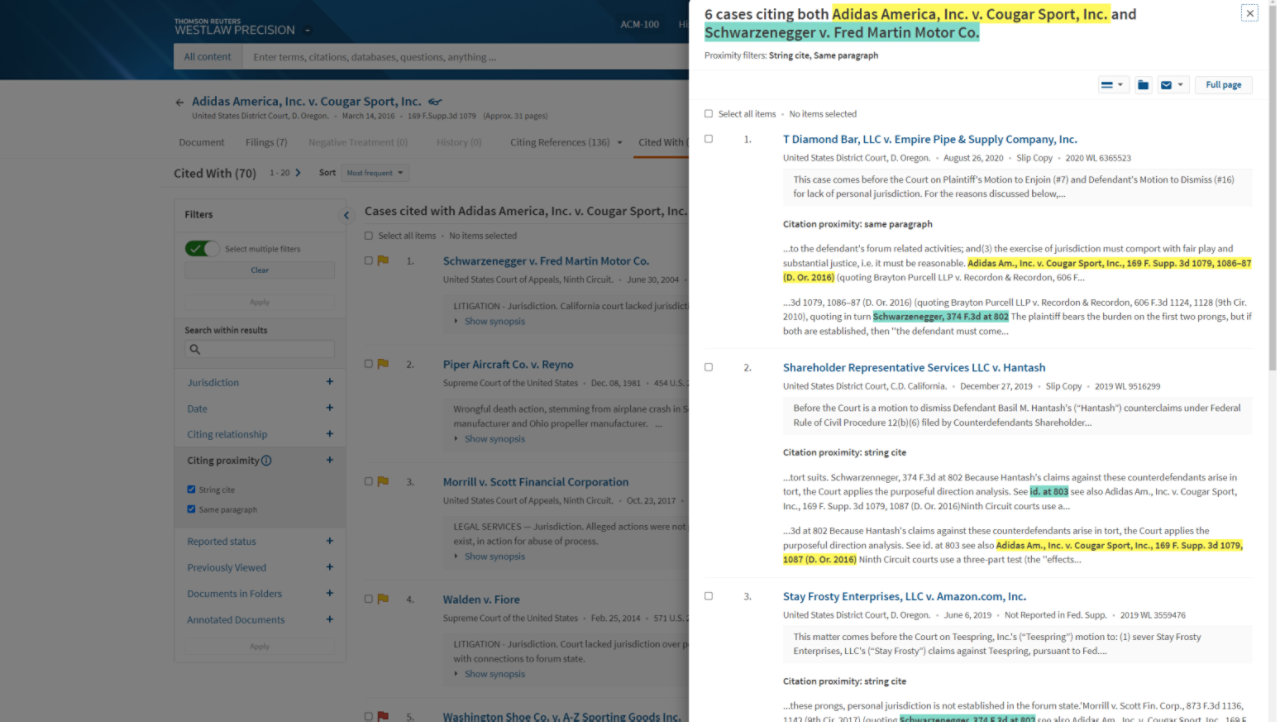Click back arrow beside Adidas America title

[180, 102]
